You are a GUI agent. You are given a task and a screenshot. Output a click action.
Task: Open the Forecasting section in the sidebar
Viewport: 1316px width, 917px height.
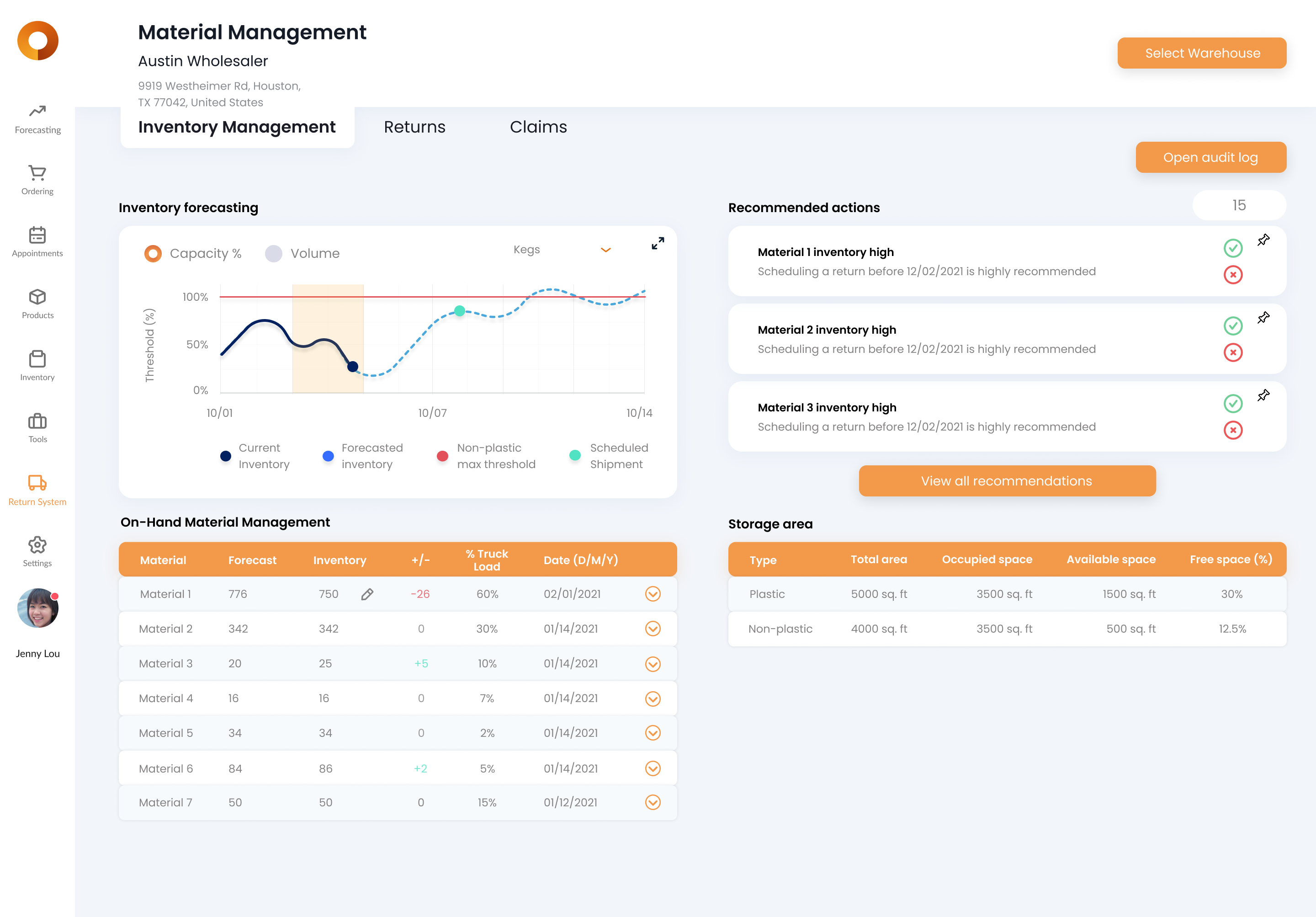(x=37, y=117)
